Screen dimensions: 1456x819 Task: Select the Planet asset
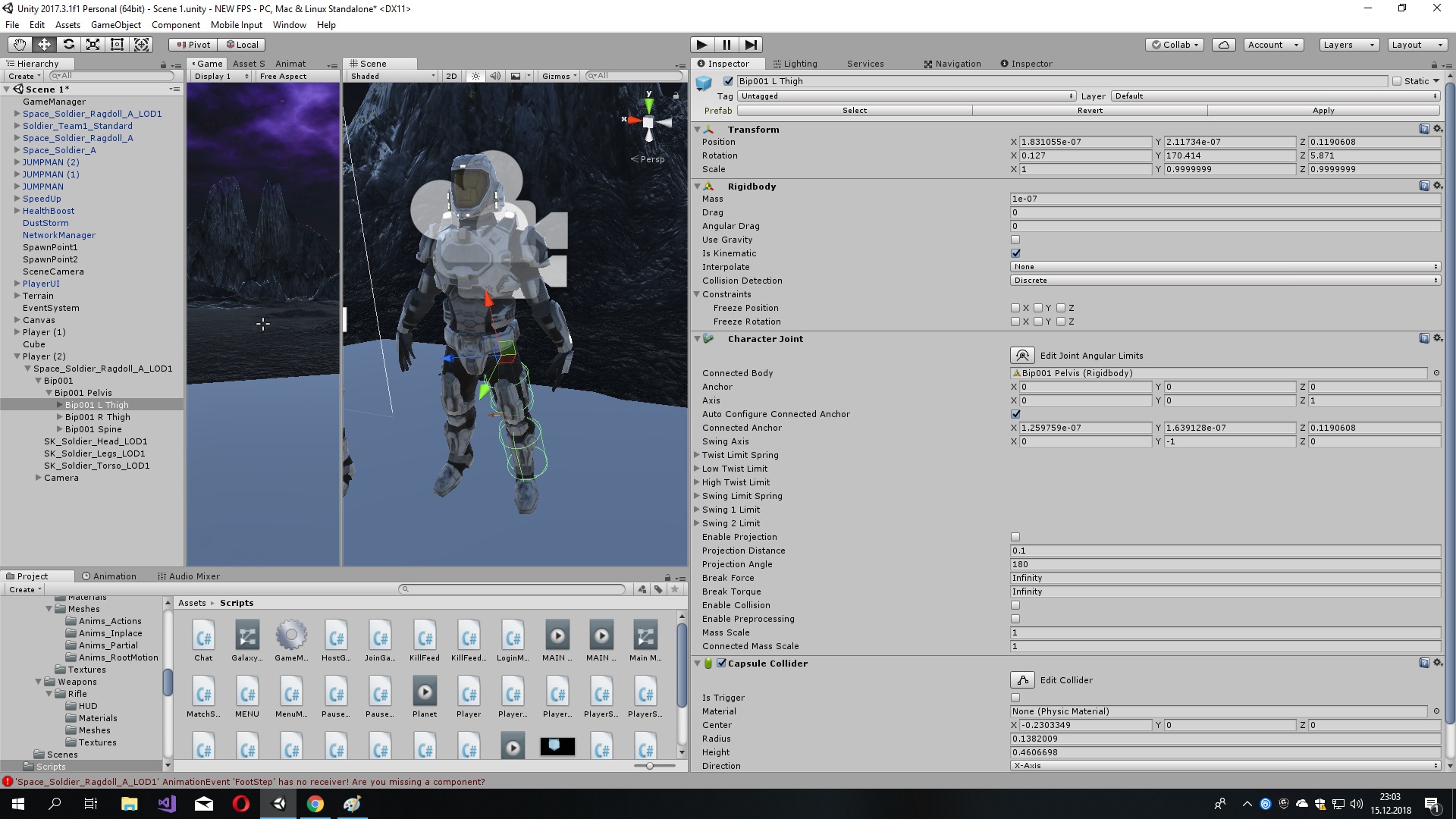click(x=425, y=697)
